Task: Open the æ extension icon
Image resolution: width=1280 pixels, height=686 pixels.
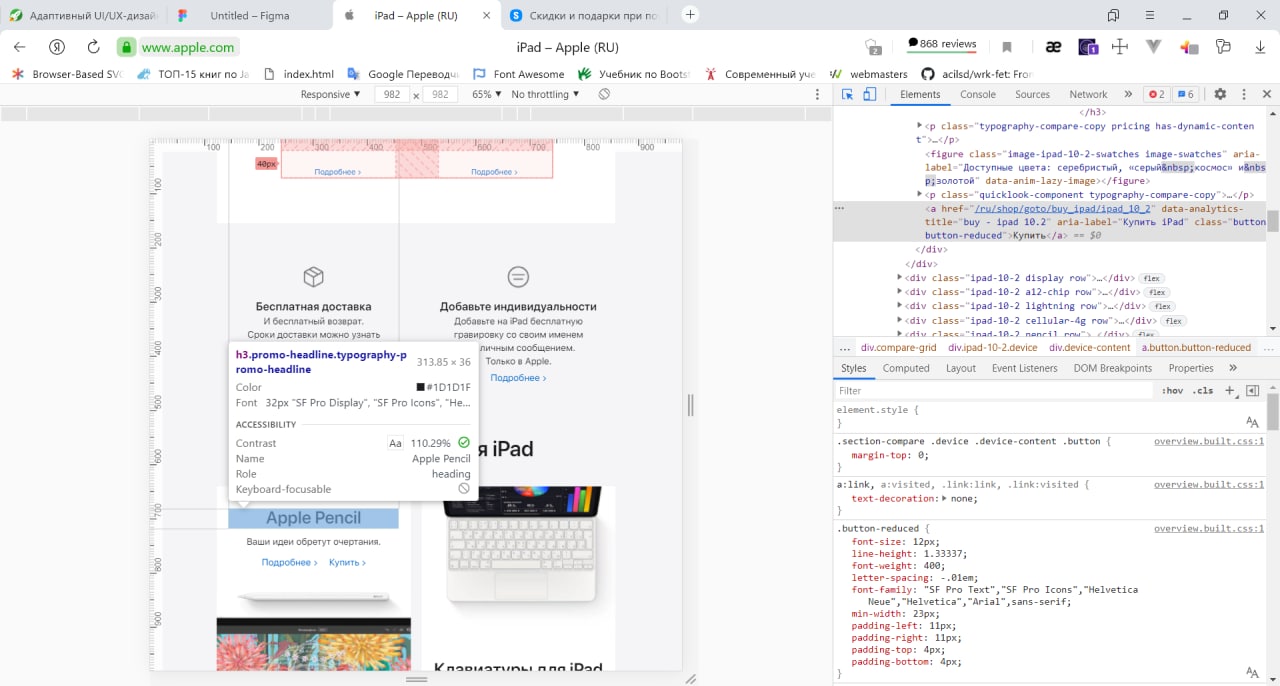Action: pos(1053,47)
